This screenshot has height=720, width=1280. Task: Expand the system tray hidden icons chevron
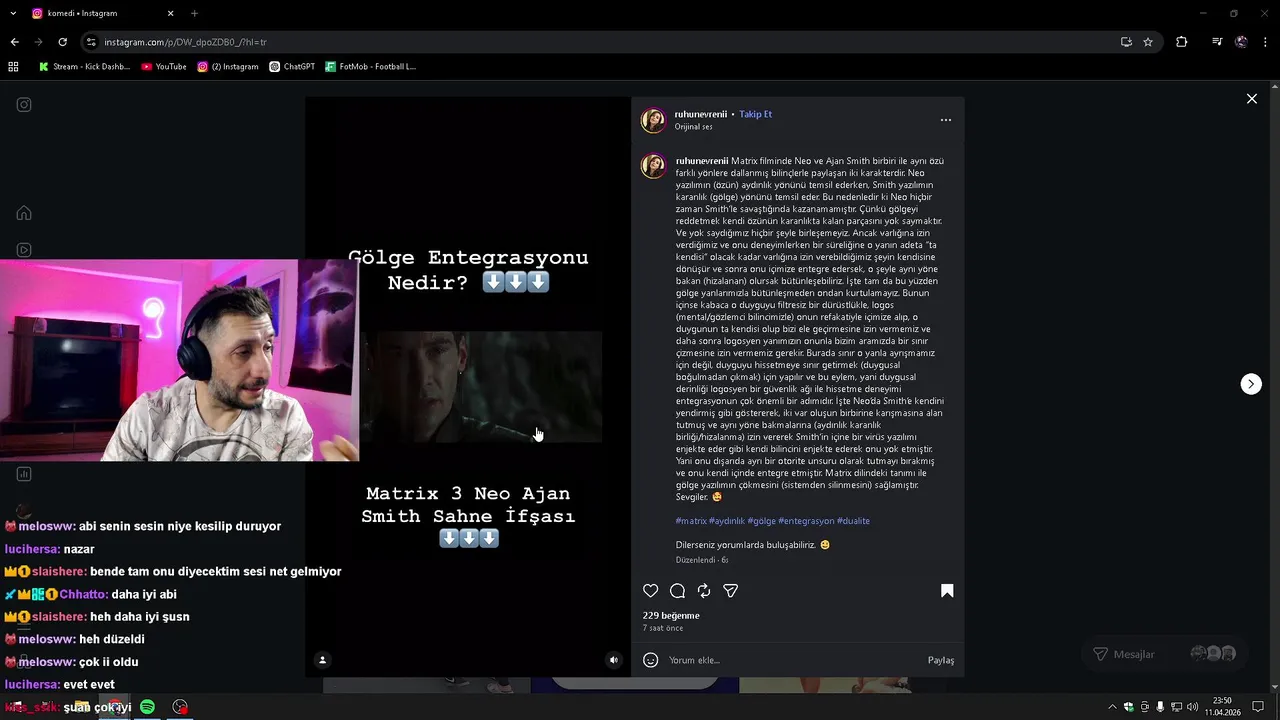tap(1112, 707)
